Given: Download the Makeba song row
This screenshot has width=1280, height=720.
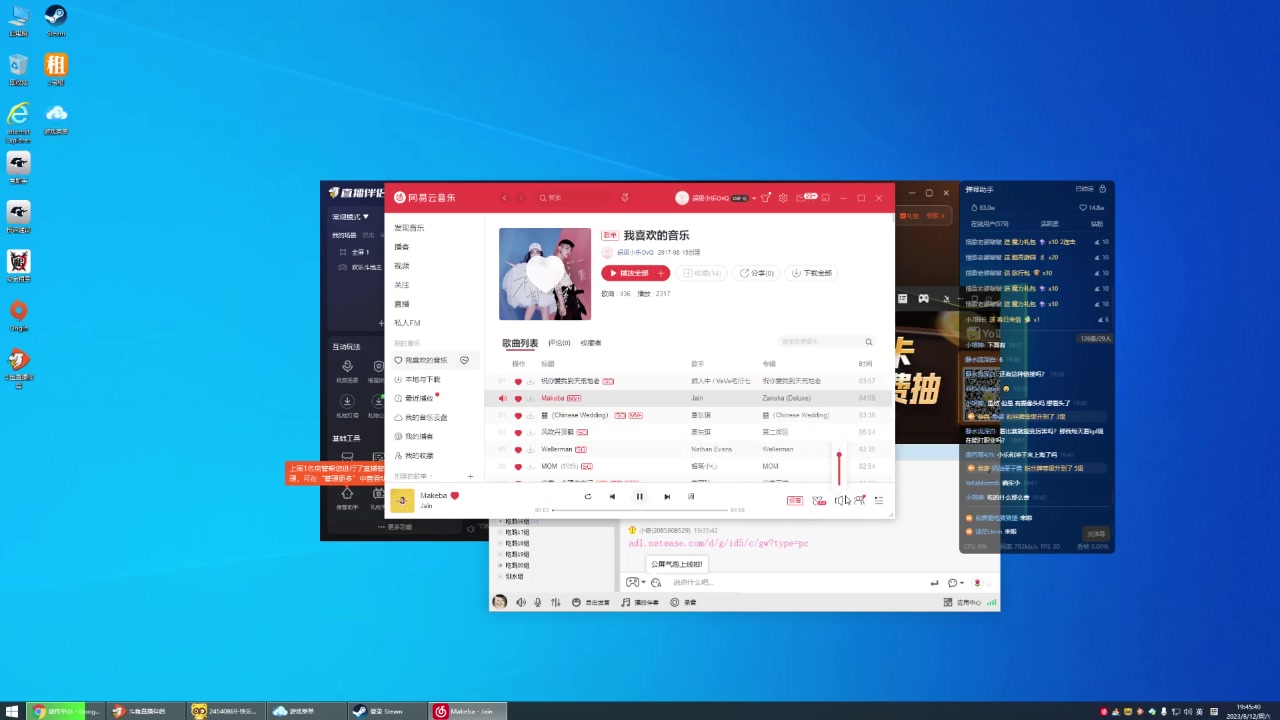Looking at the screenshot, I should click(x=530, y=398).
